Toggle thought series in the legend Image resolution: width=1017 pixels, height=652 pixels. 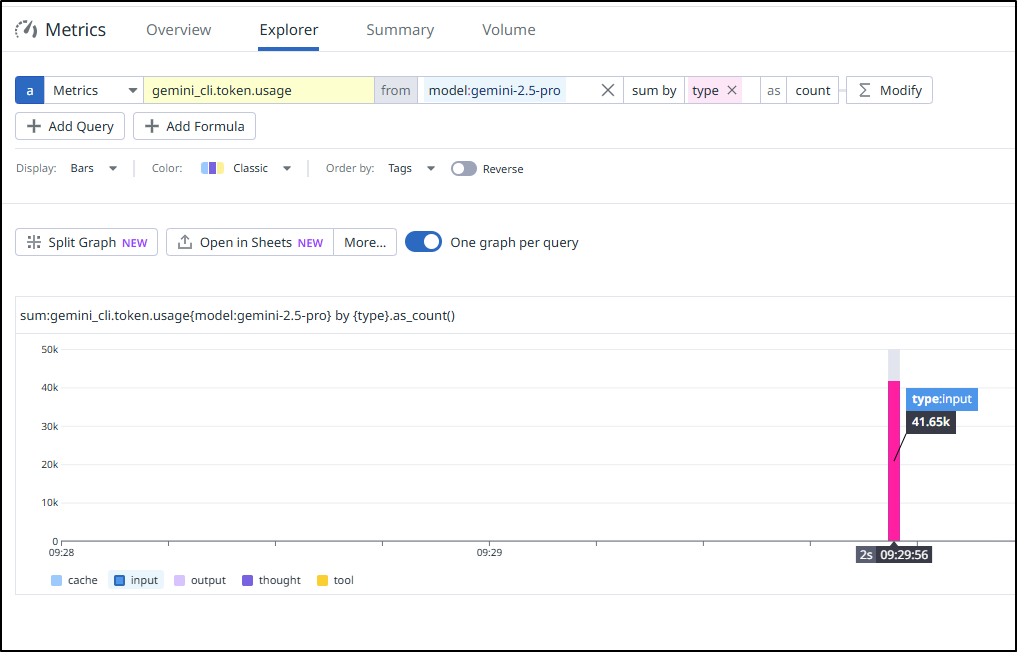coord(272,580)
